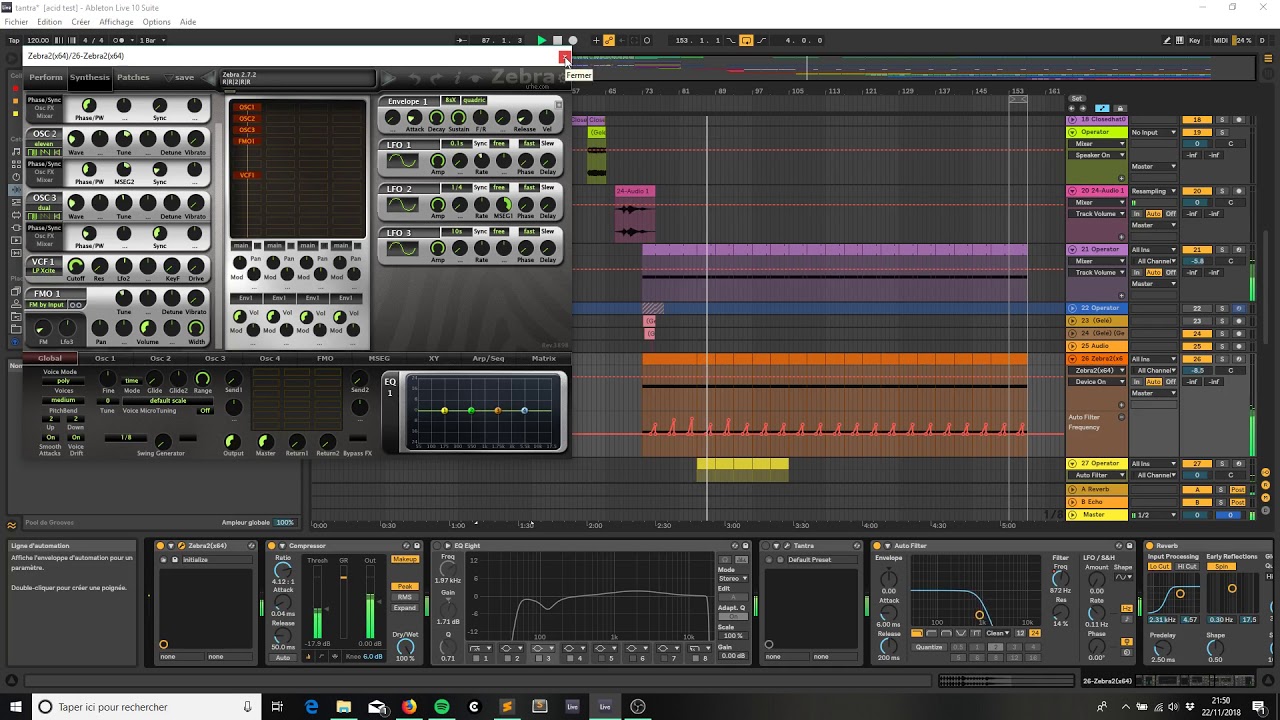Open the 1 Bar quantization menu
This screenshot has height=720, width=1280.
pos(151,40)
